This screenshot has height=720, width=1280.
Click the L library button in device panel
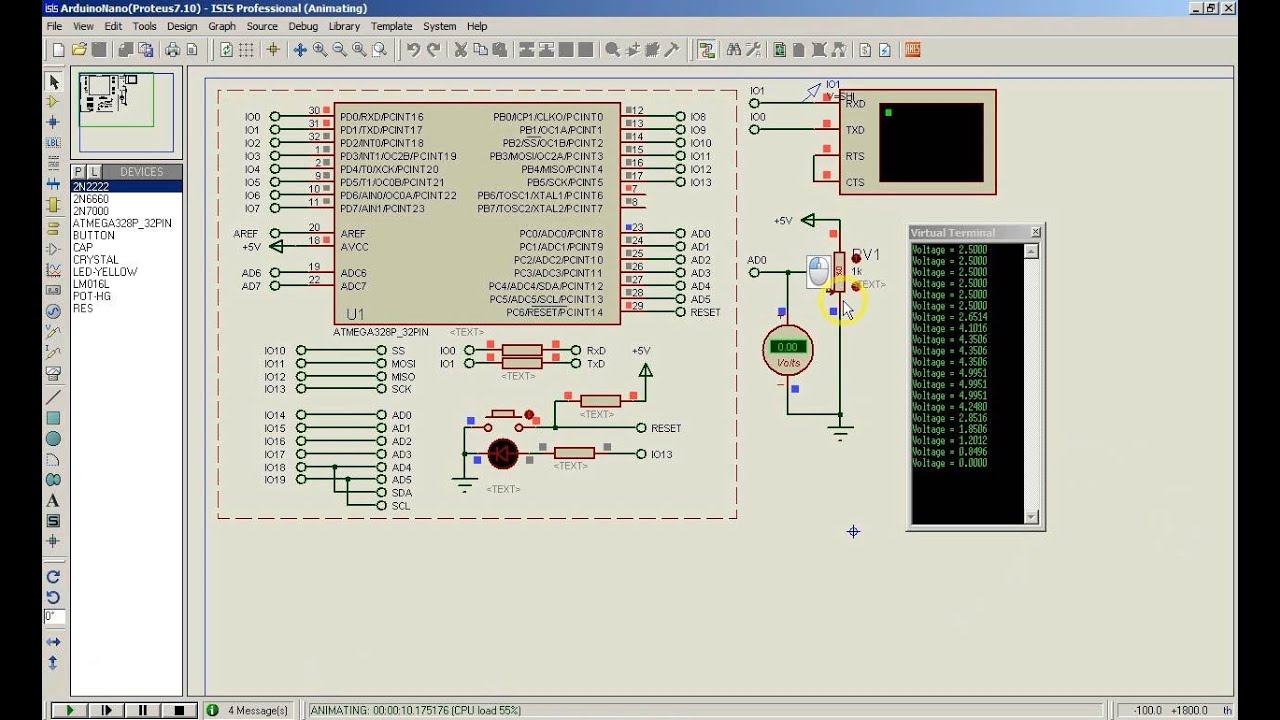coord(94,172)
